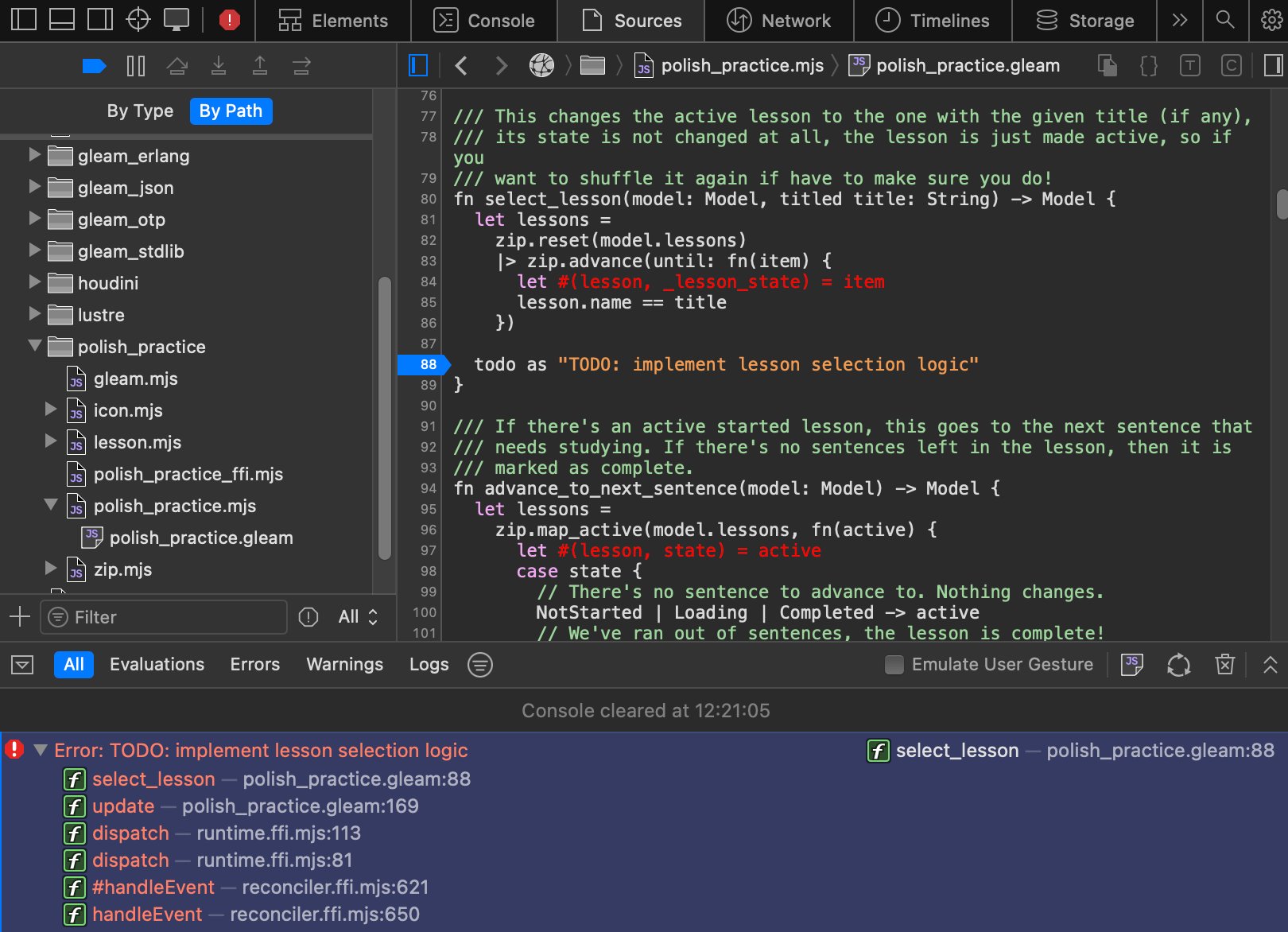Enable type profiling via the T icon
The height and width of the screenshot is (932, 1288).
[x=1190, y=65]
